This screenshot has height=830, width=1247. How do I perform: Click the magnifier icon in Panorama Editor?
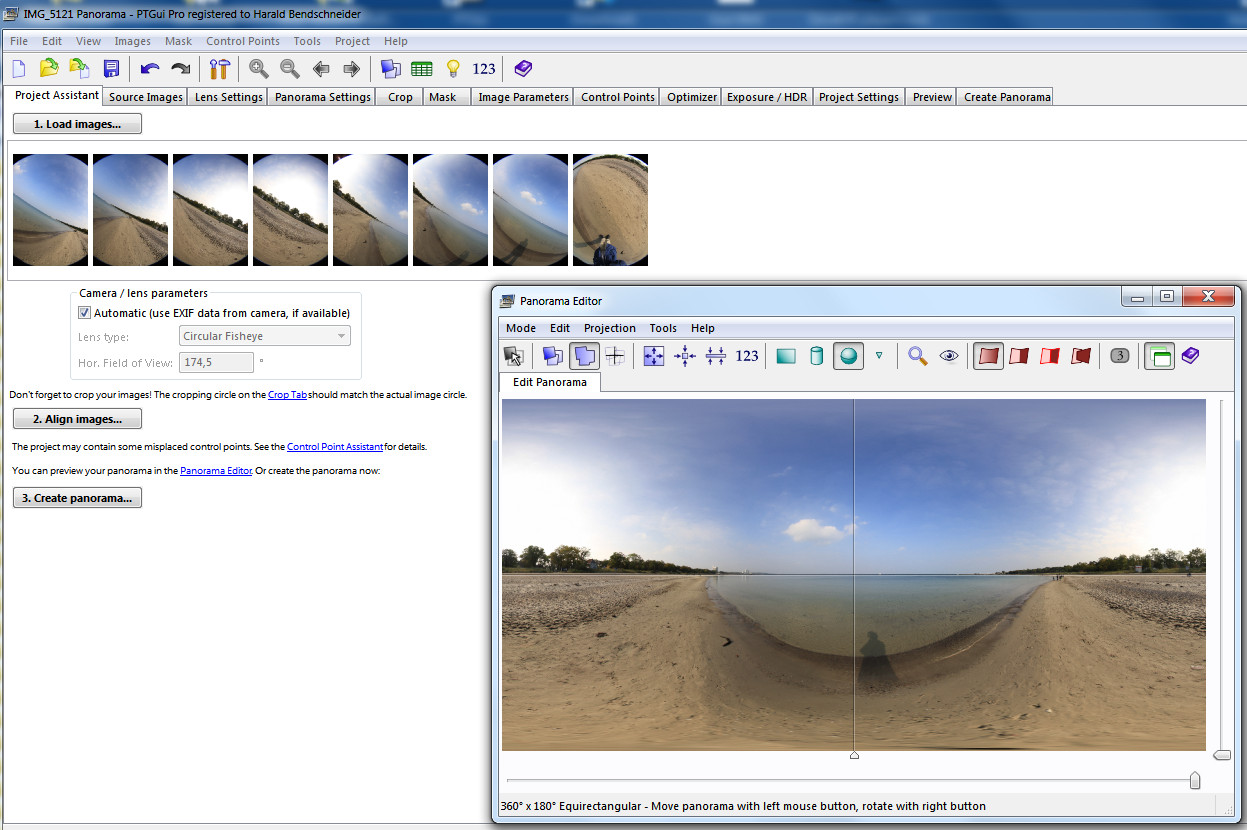coord(917,356)
